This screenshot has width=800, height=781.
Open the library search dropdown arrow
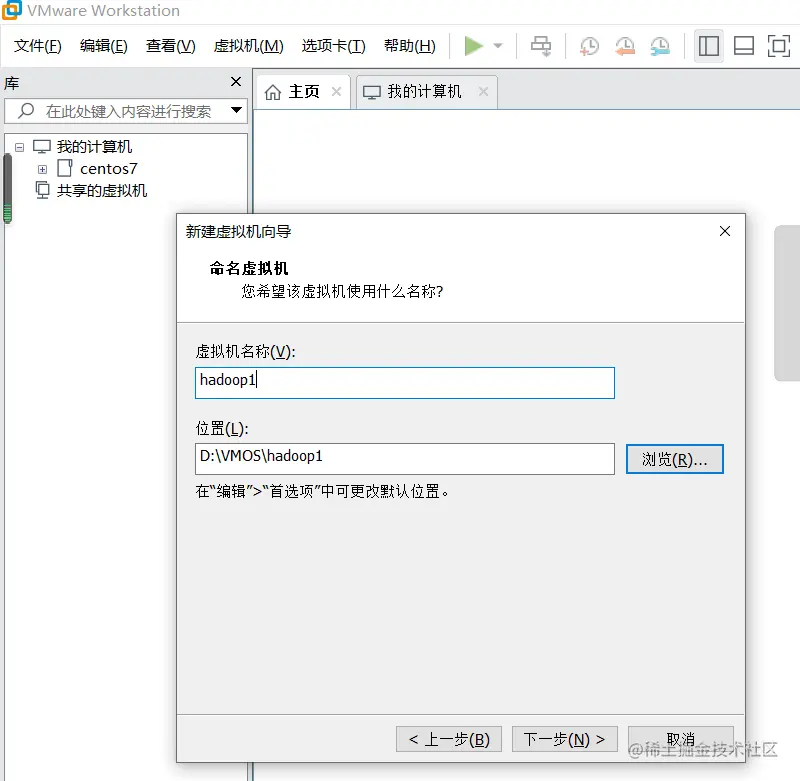coord(234,109)
